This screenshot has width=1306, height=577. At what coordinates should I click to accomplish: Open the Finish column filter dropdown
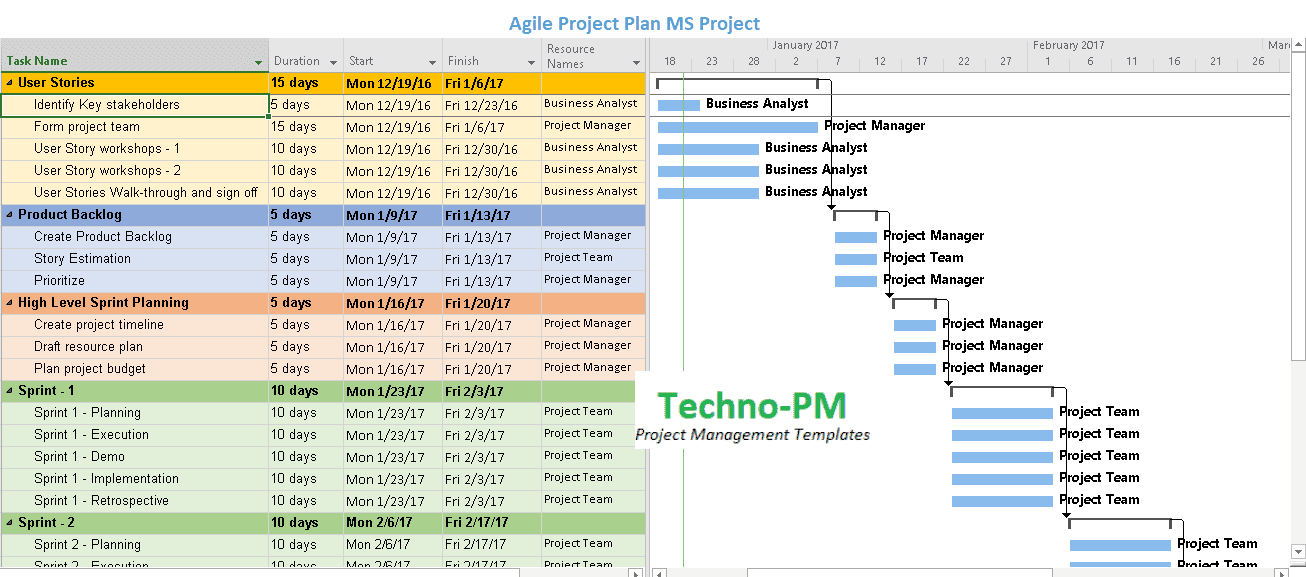pyautogui.click(x=531, y=63)
